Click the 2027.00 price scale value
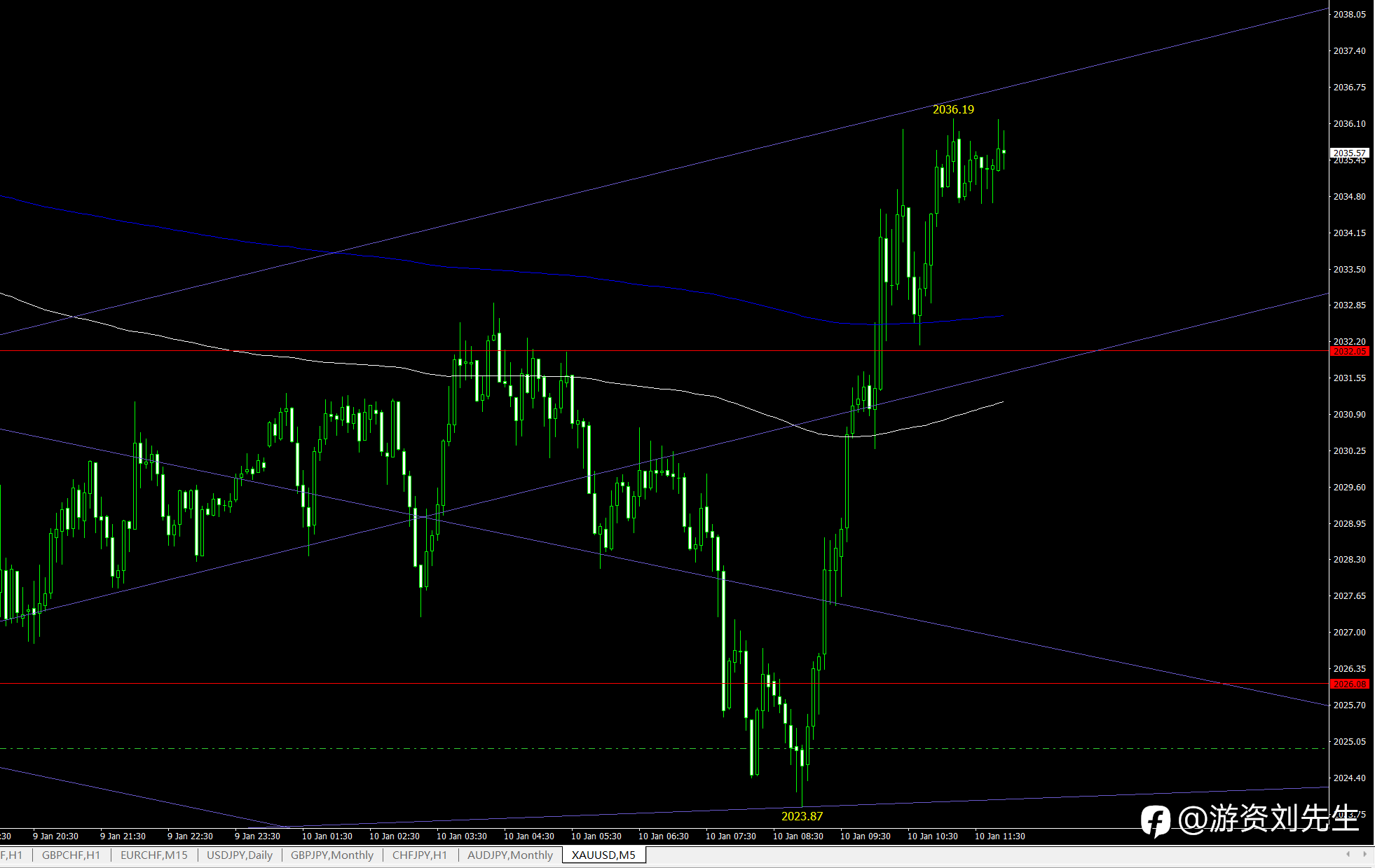The image size is (1375, 868). [x=1349, y=632]
